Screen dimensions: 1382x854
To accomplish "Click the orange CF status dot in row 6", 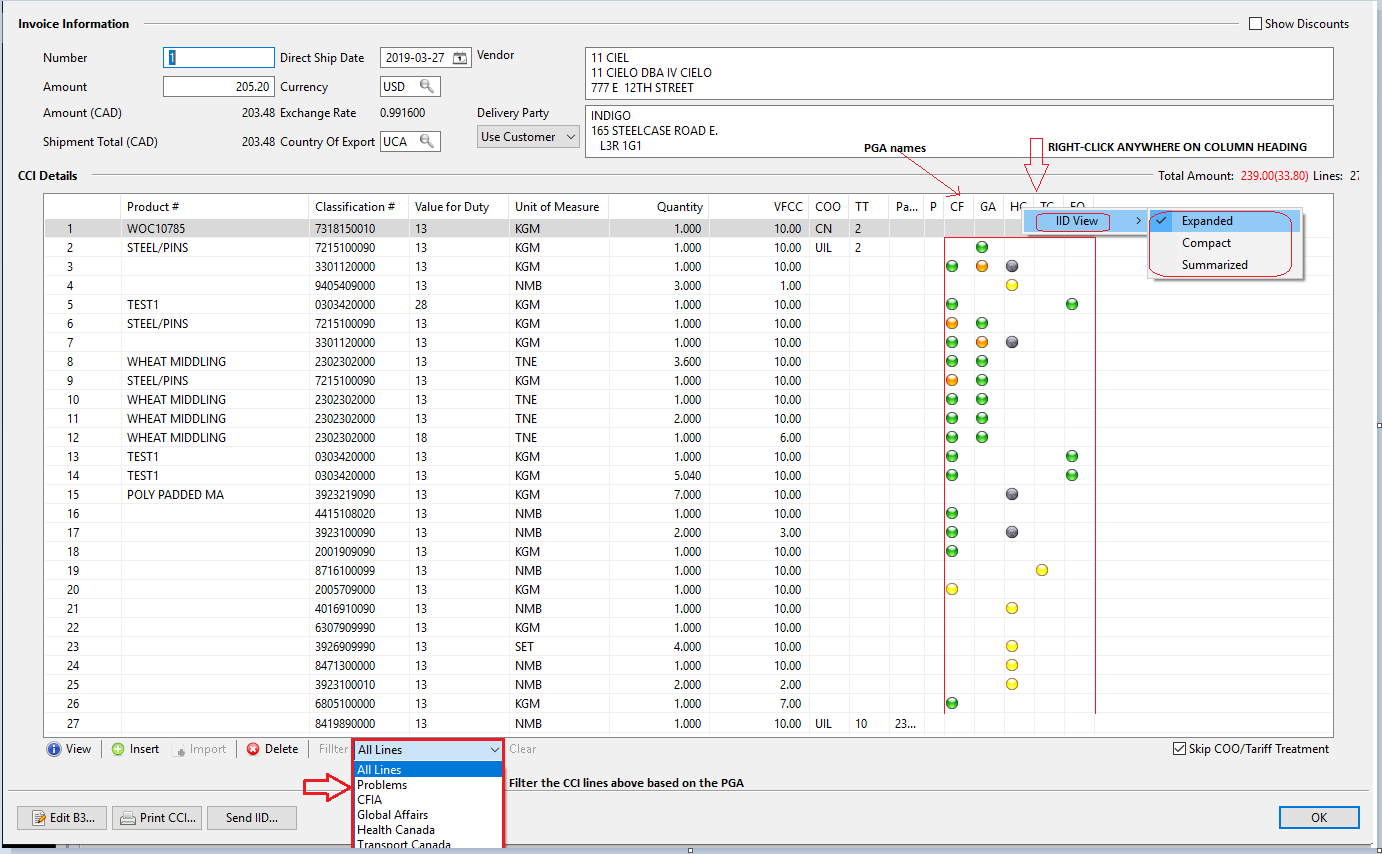I will coord(952,323).
